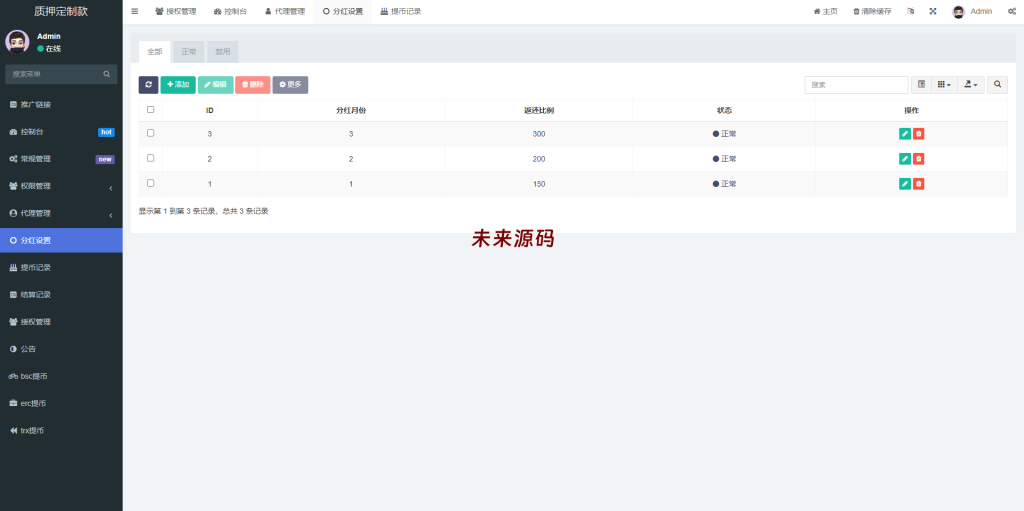Check the checkbox for row ID 3
The height and width of the screenshot is (511, 1024).
tap(151, 133)
